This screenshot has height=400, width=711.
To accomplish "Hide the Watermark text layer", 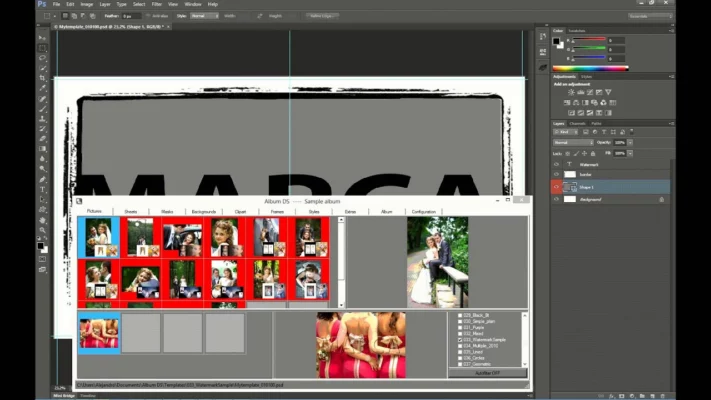I will (x=557, y=164).
